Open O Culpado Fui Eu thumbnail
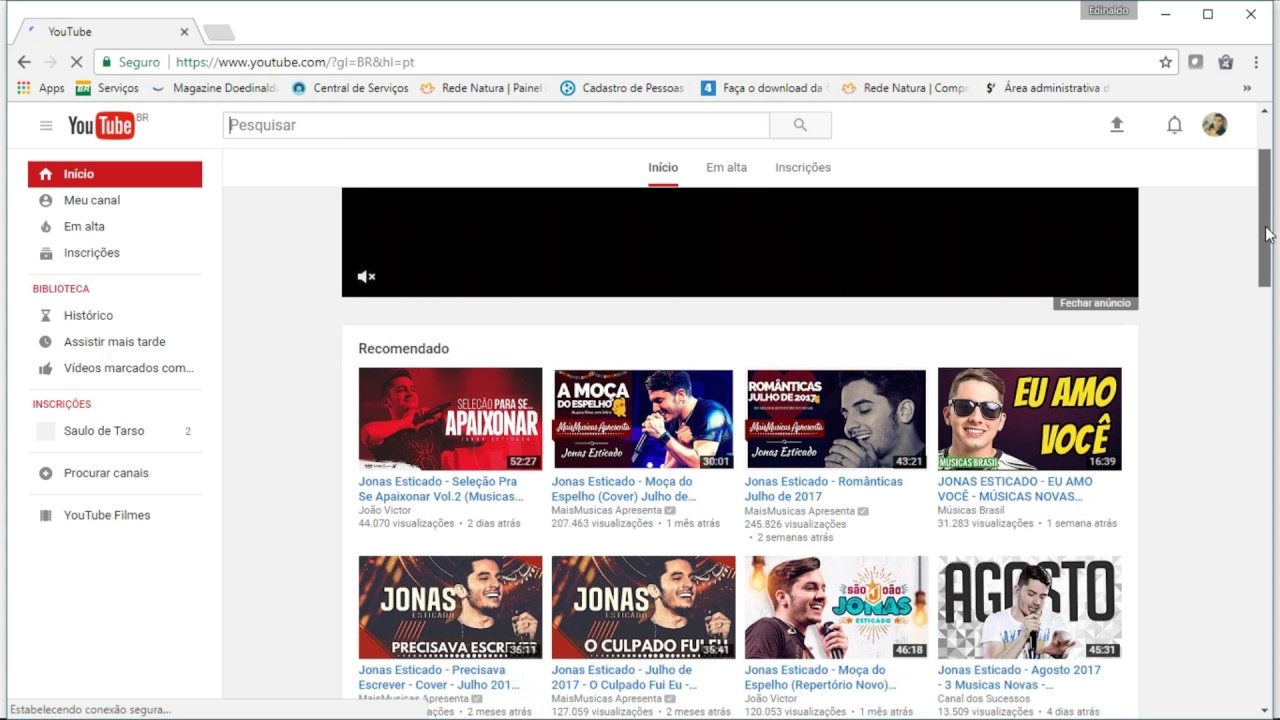The width and height of the screenshot is (1280, 720). (x=643, y=607)
